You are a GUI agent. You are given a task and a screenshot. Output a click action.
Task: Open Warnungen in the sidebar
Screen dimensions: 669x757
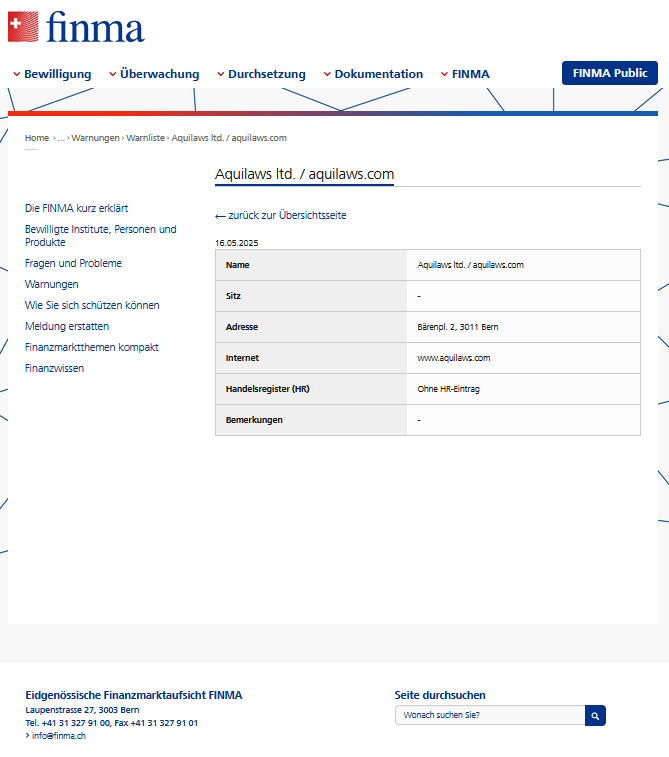[52, 284]
